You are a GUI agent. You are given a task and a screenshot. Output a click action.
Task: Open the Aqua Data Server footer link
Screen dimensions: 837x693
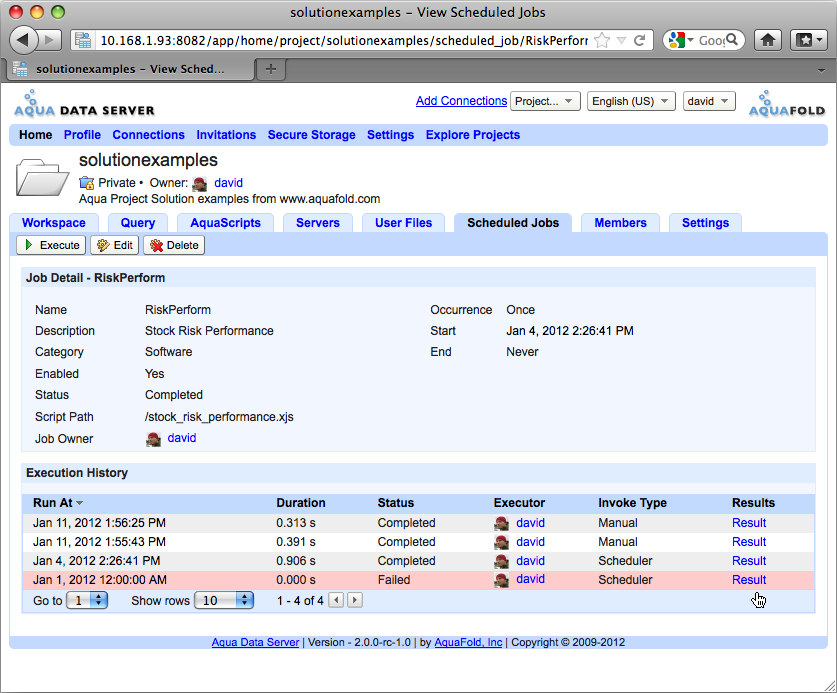pos(255,642)
